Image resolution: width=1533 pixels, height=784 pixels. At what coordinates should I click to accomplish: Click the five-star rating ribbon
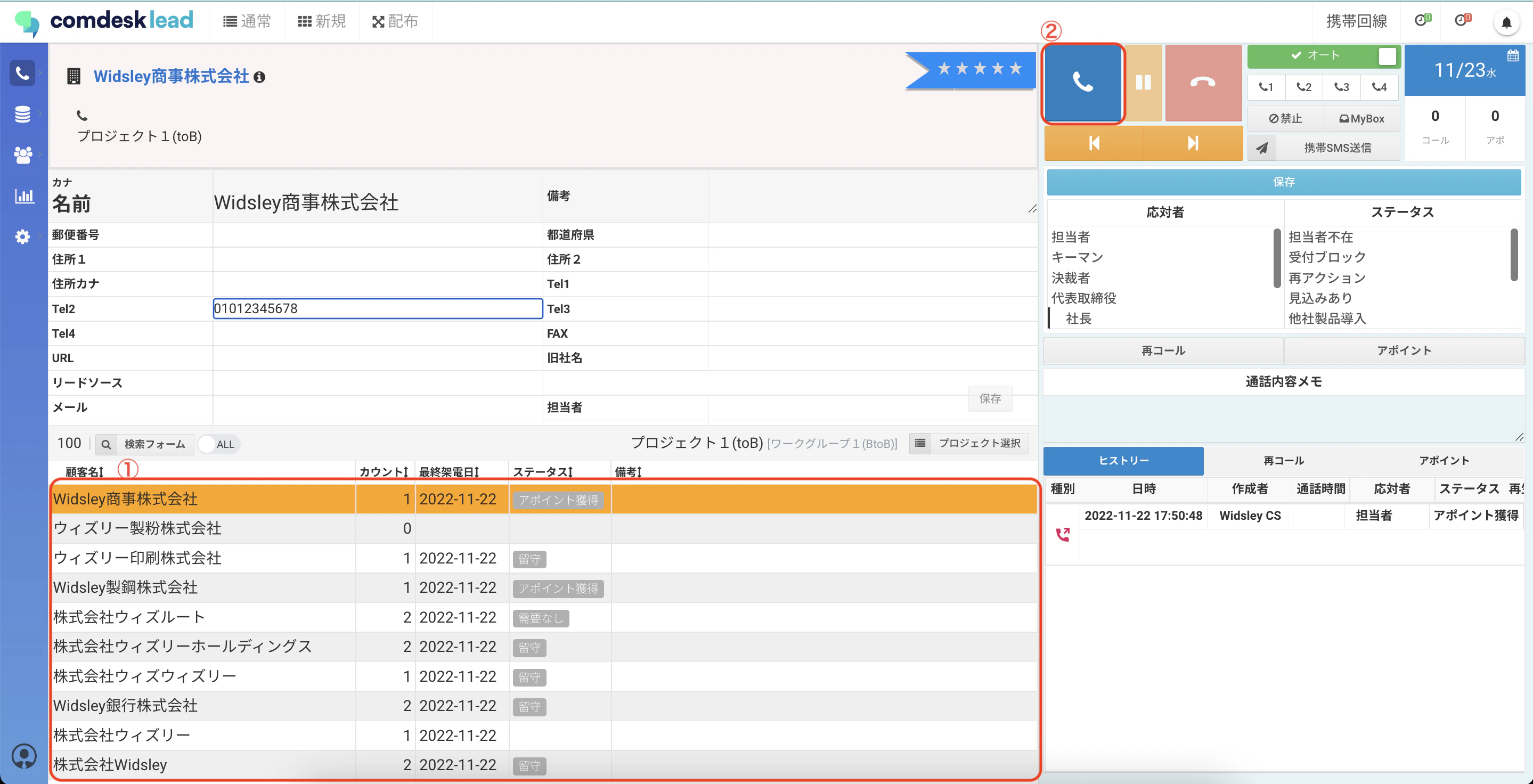click(x=970, y=70)
